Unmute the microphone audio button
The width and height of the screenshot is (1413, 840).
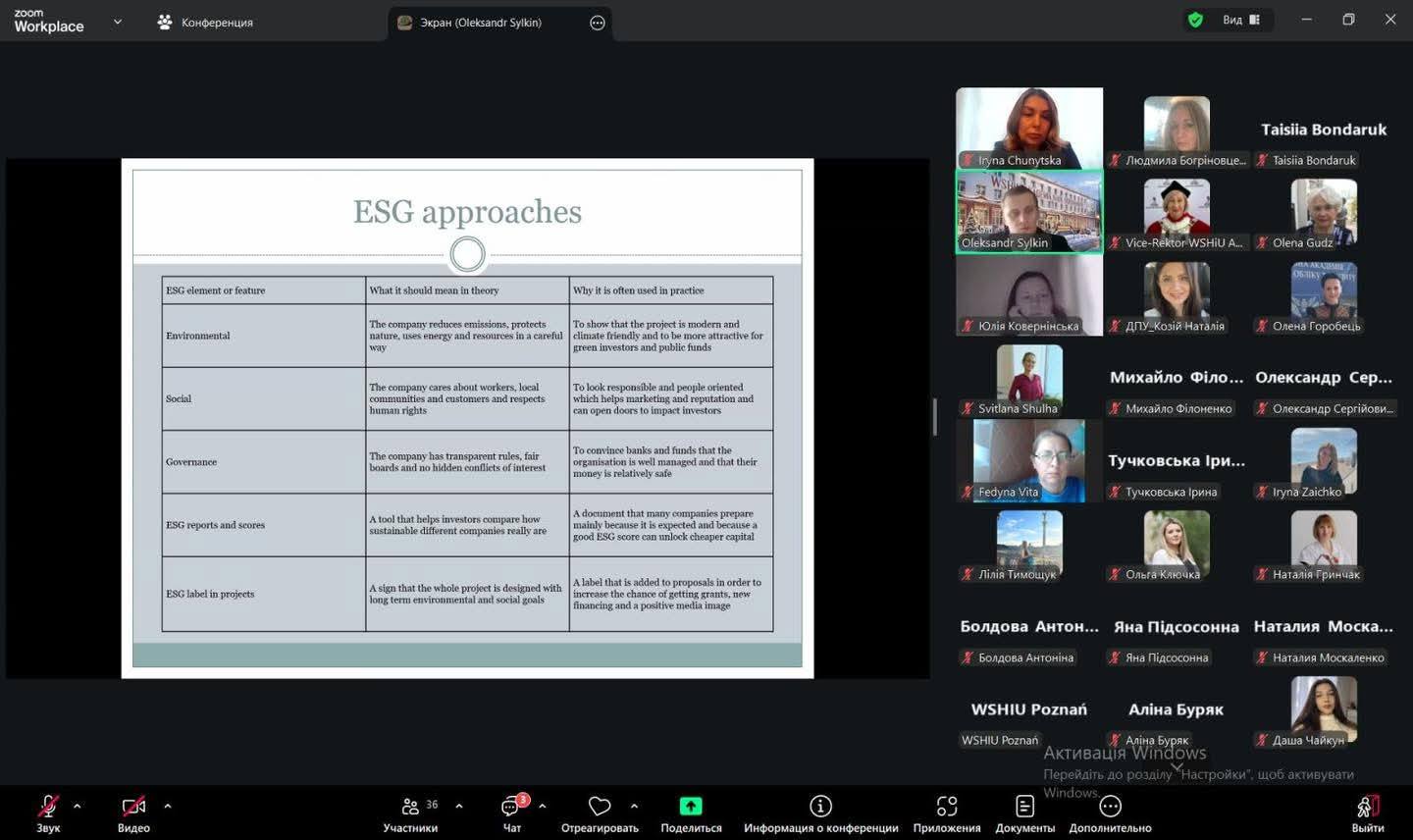(48, 807)
